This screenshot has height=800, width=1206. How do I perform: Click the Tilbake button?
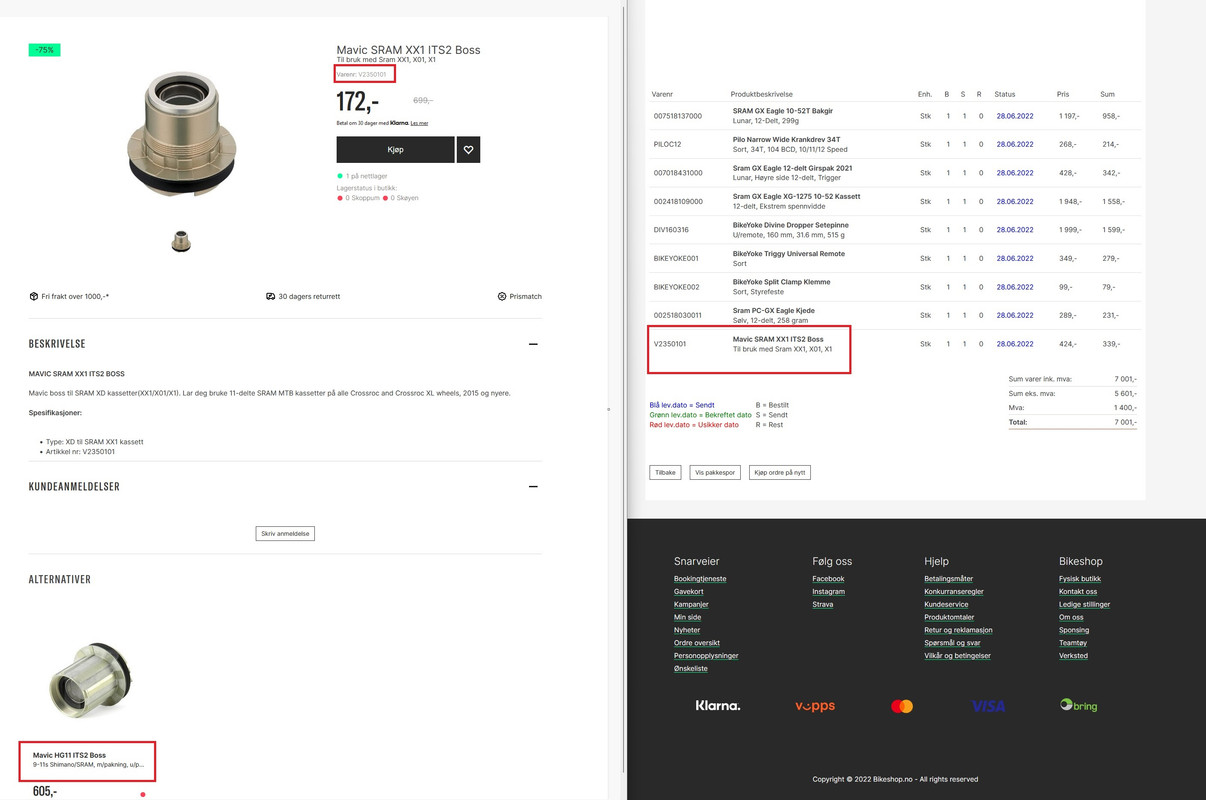tap(665, 472)
